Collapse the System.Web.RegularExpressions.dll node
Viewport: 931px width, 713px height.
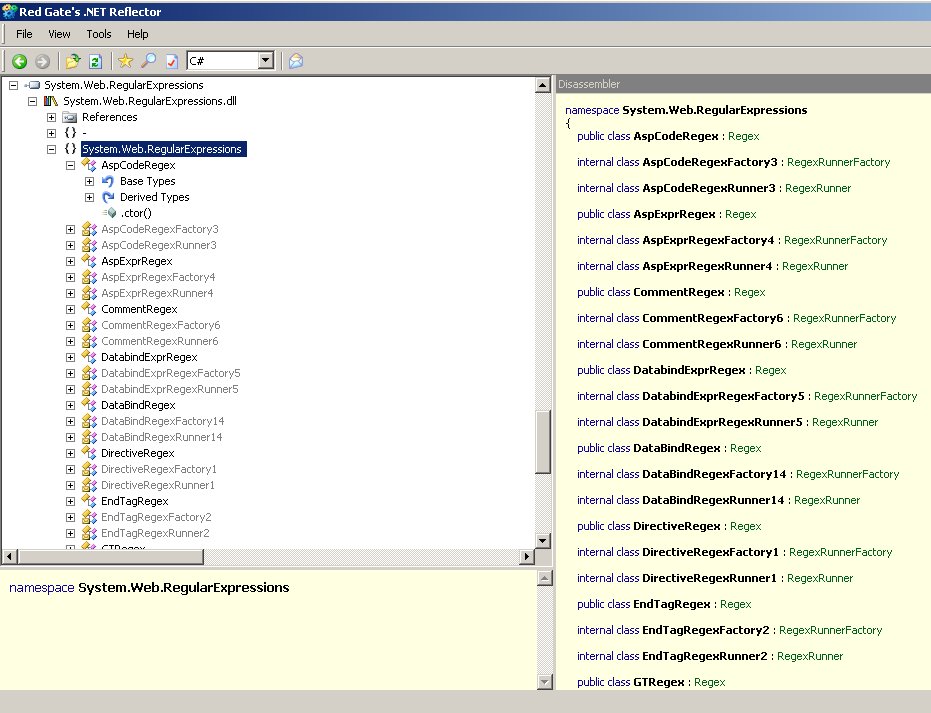pyautogui.click(x=32, y=102)
